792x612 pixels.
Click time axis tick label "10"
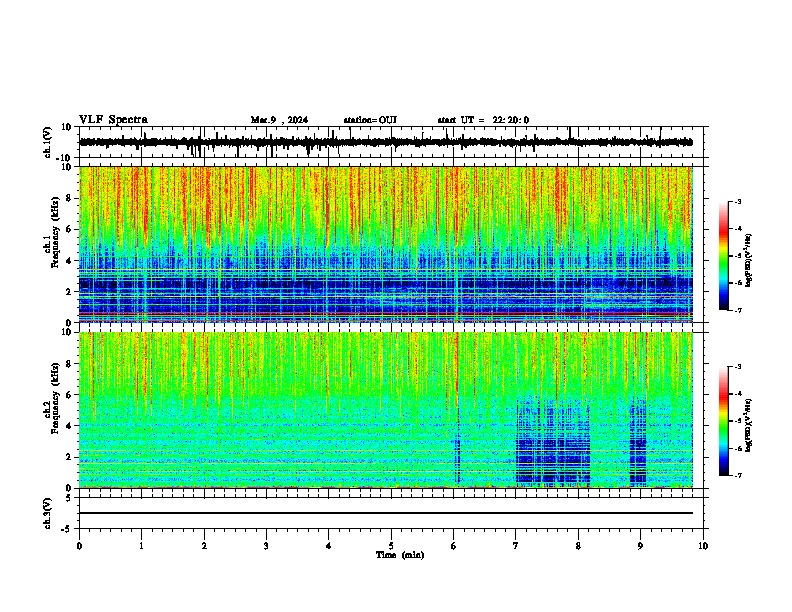coord(703,546)
